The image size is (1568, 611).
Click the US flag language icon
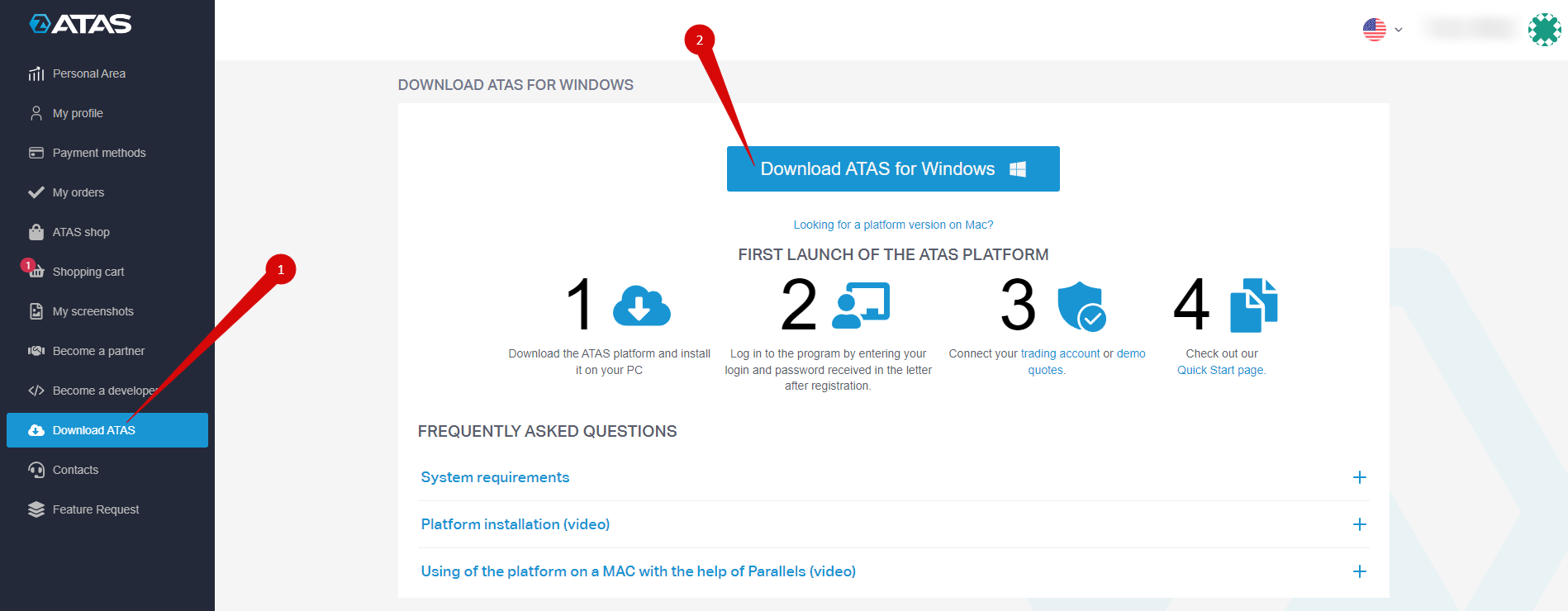1375,30
